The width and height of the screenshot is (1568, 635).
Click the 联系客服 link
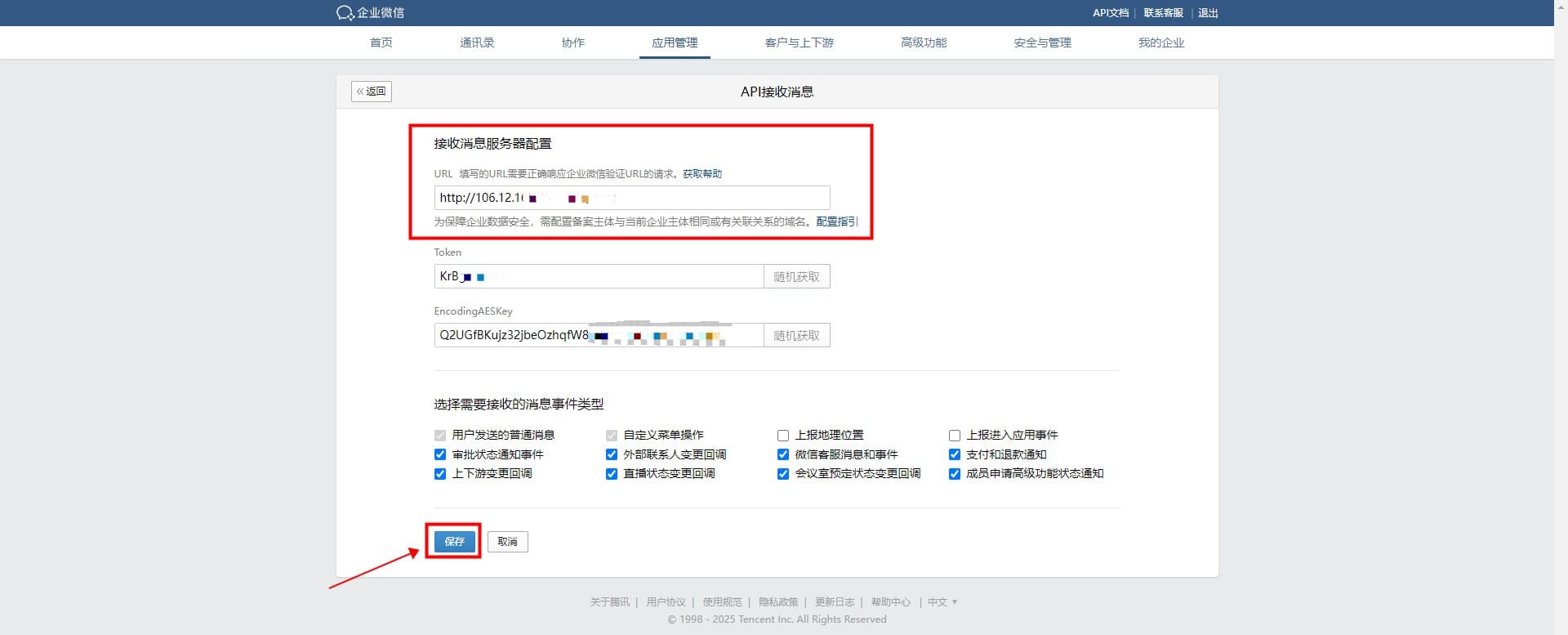pos(1164,13)
